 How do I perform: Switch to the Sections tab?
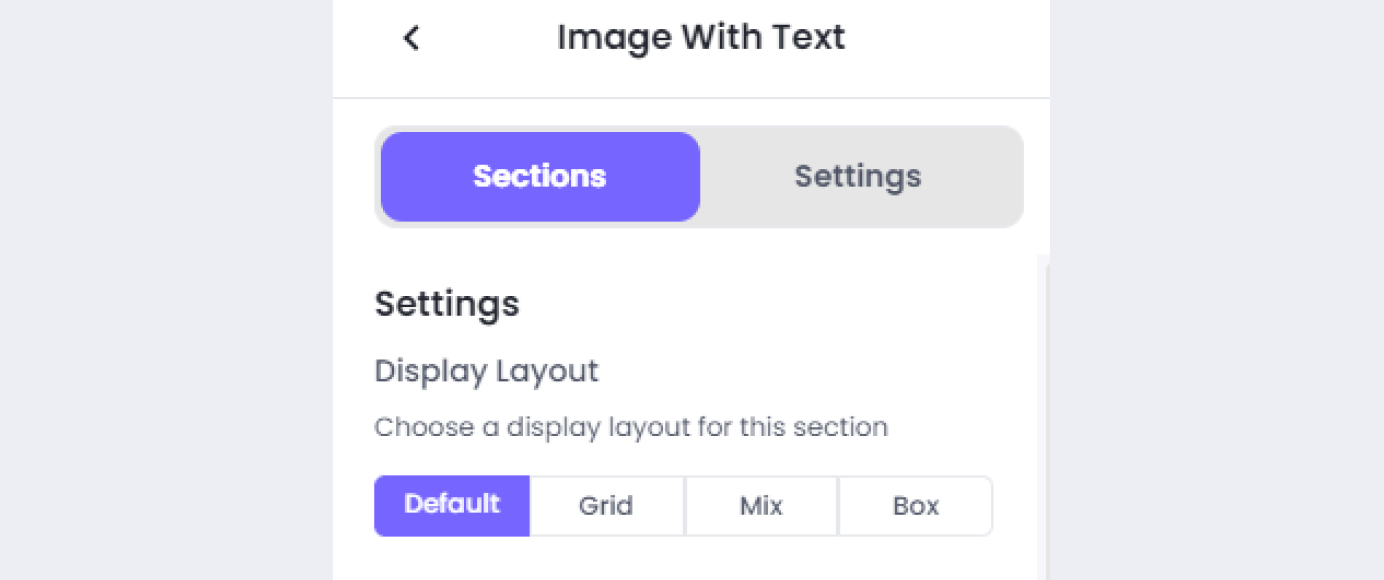540,177
